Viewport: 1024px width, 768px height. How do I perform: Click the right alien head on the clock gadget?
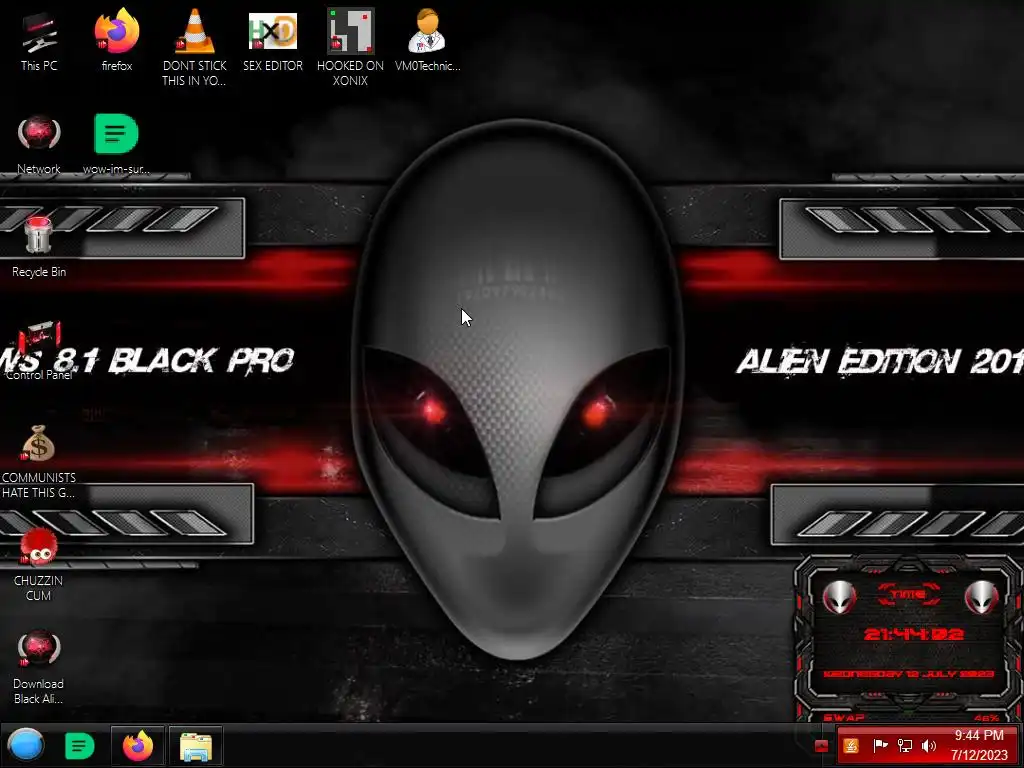point(982,596)
